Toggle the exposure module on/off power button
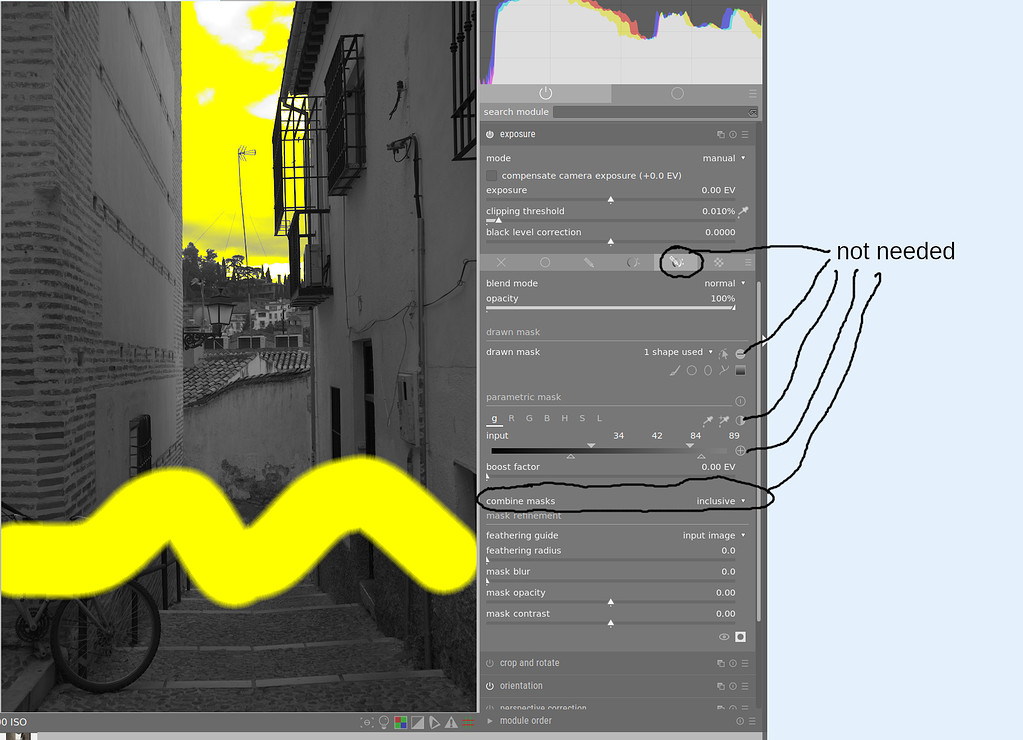This screenshot has width=1023, height=740. coord(489,134)
